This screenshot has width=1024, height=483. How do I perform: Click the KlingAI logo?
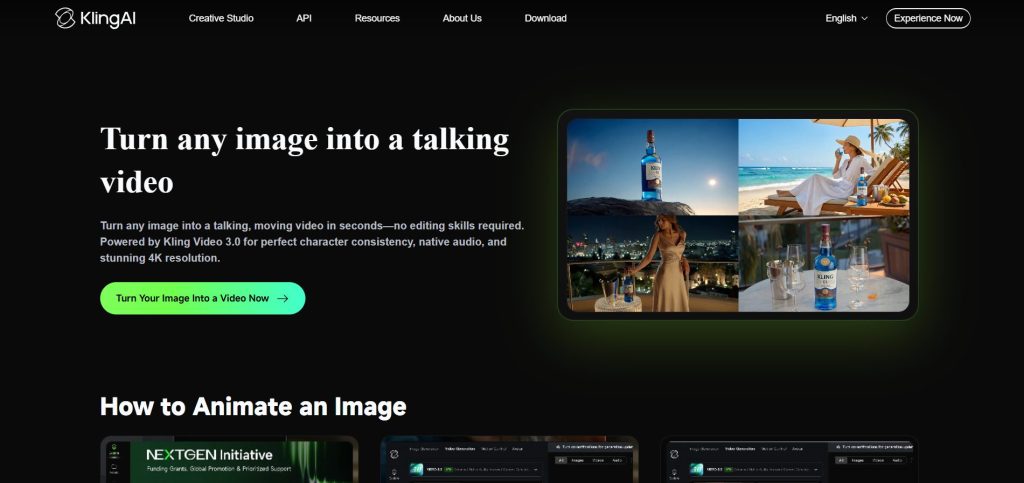95,18
